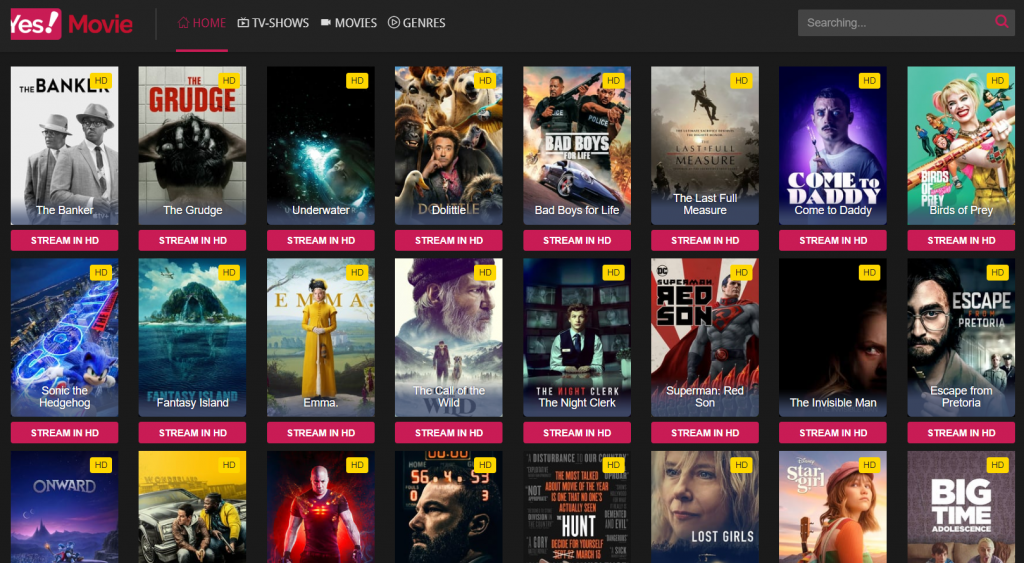This screenshot has width=1024, height=563.
Task: Open the HOME tab
Action: coord(202,23)
